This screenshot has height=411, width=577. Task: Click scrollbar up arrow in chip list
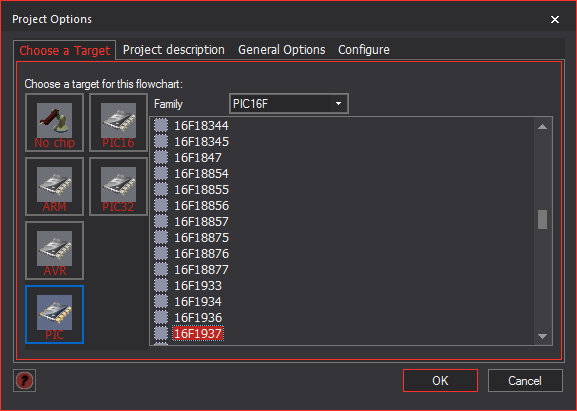[542, 127]
